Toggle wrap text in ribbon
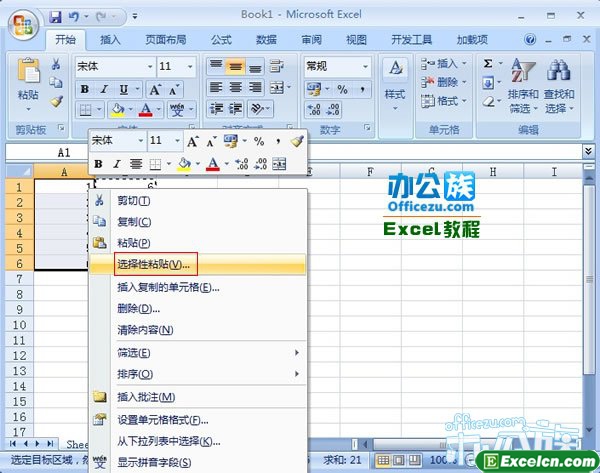Screen dimensions: 600x473 pyautogui.click(x=277, y=66)
